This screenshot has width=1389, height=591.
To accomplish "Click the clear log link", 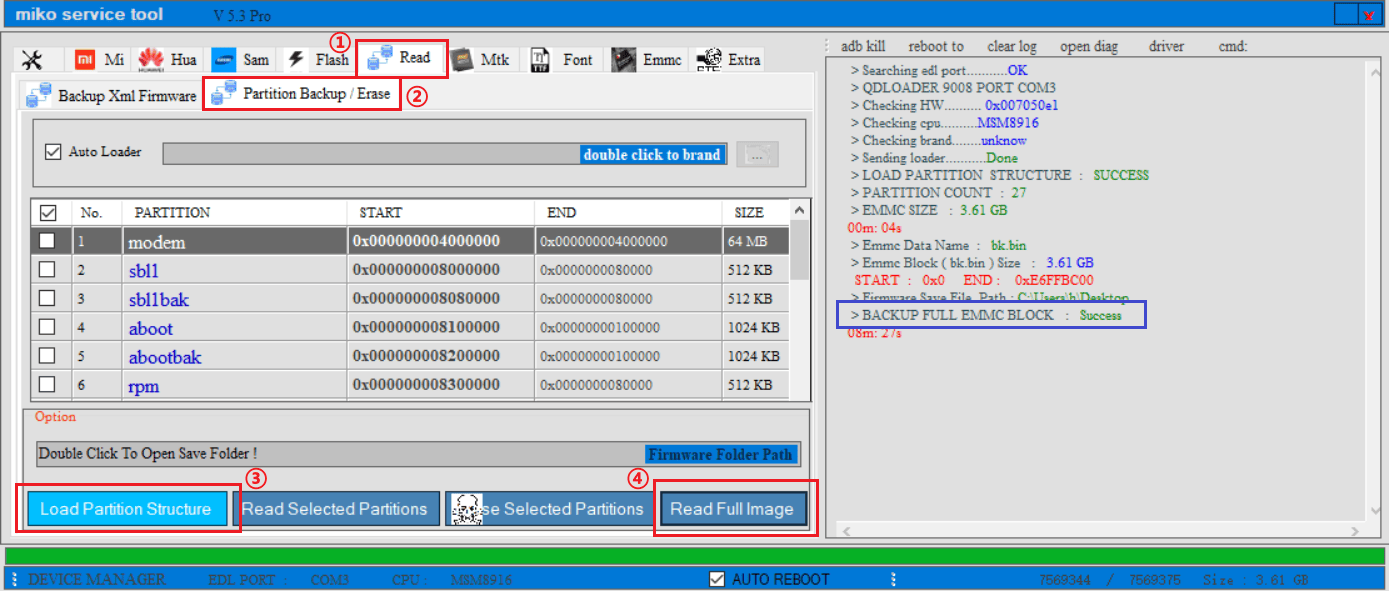I will [1012, 47].
